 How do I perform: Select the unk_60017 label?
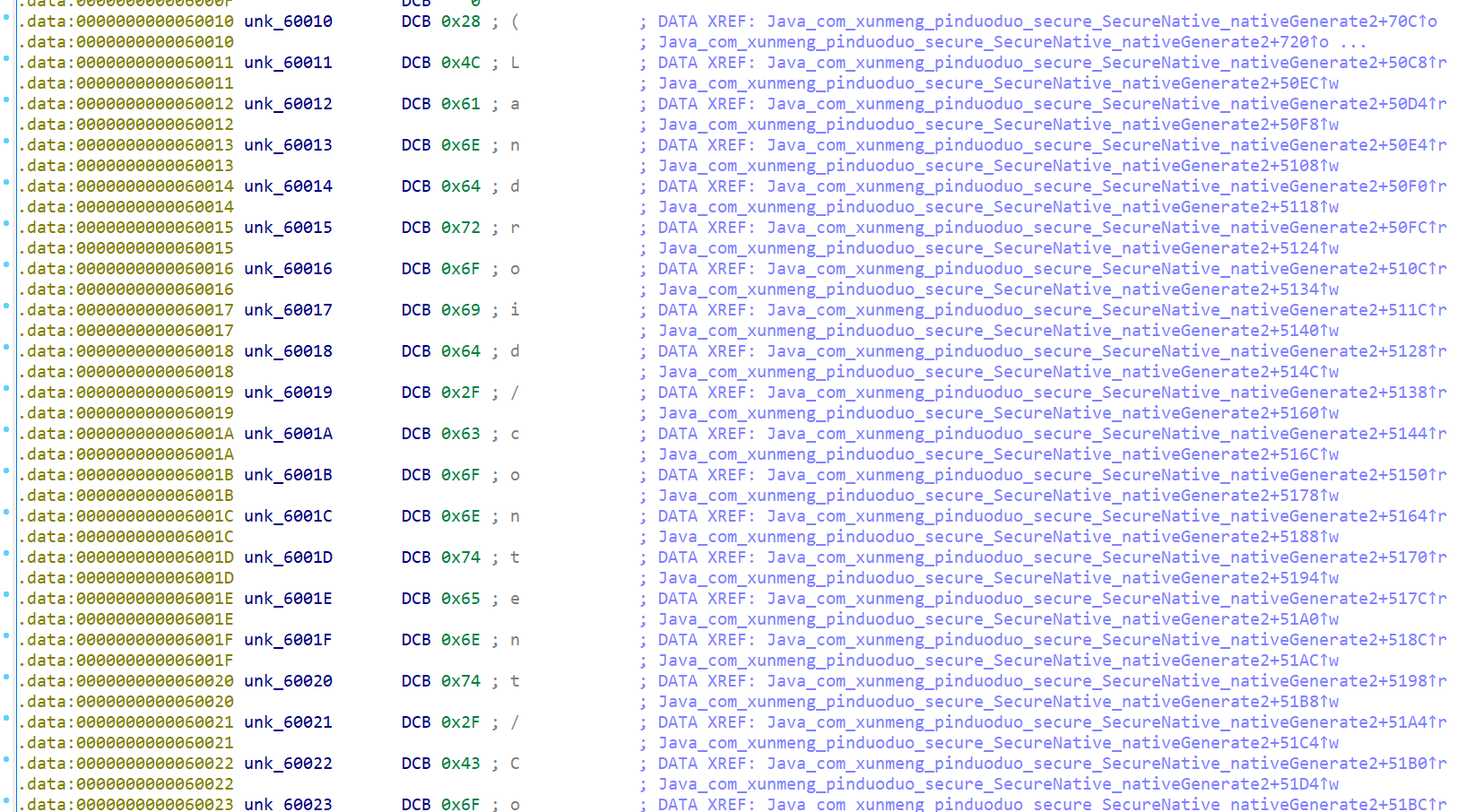(x=288, y=310)
